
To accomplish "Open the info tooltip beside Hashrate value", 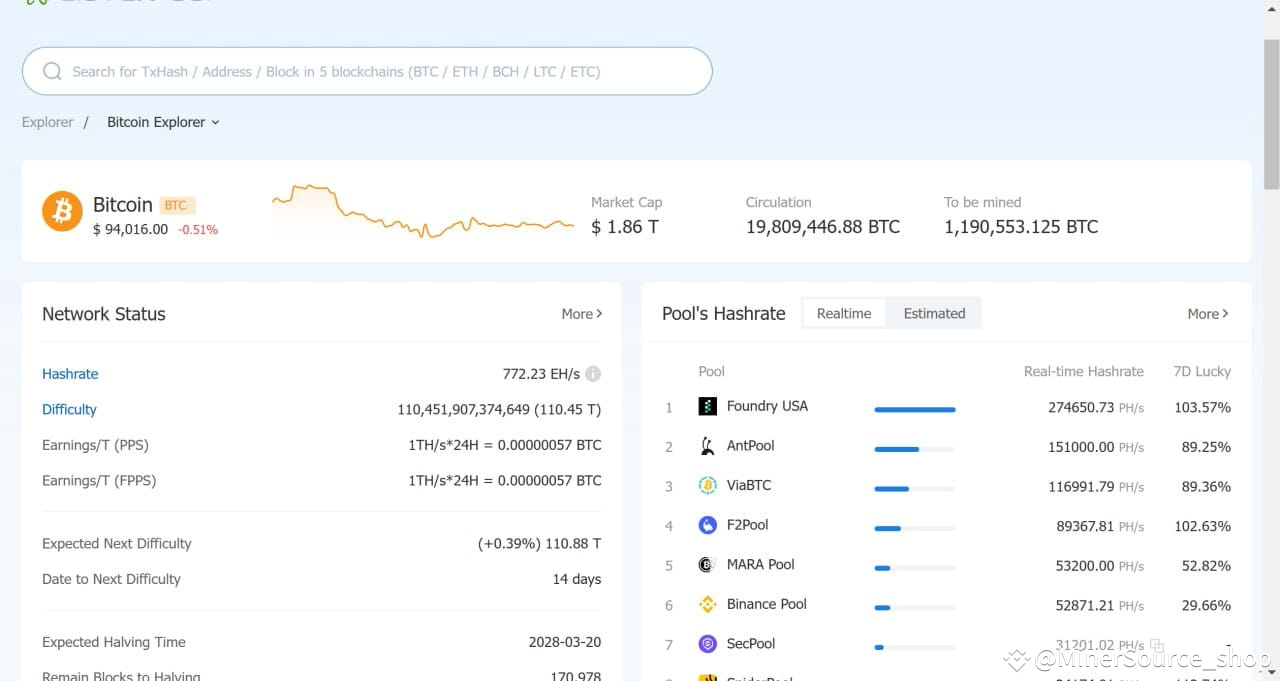I will pos(592,374).
